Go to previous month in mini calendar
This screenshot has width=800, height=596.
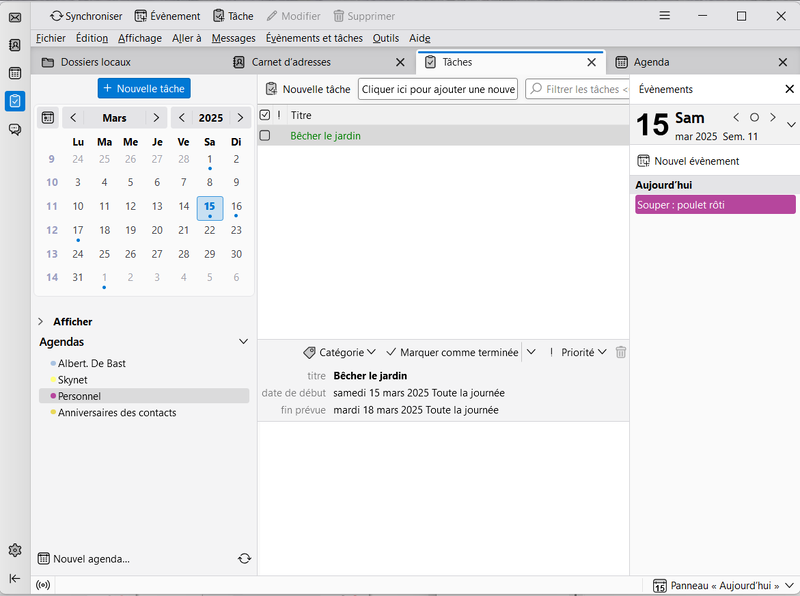[x=73, y=118]
